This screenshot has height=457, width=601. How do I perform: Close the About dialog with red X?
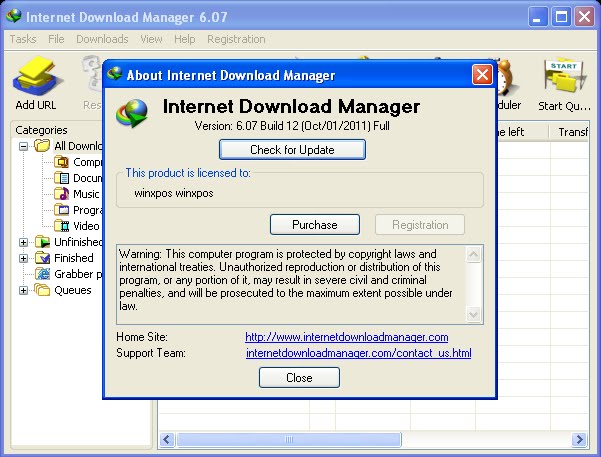tap(482, 74)
